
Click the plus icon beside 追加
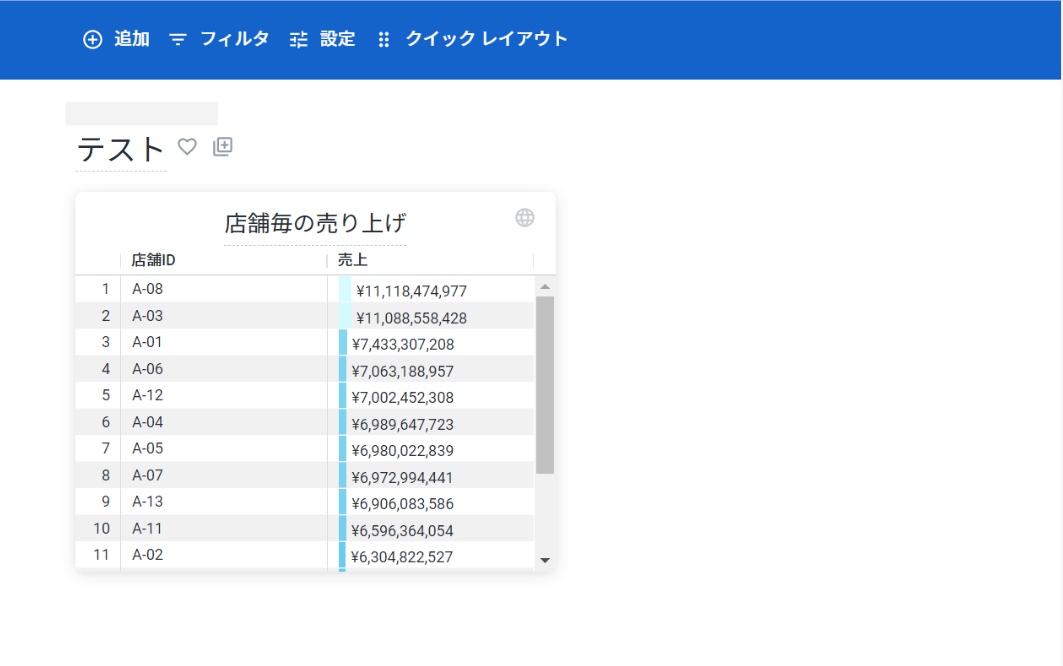point(92,39)
